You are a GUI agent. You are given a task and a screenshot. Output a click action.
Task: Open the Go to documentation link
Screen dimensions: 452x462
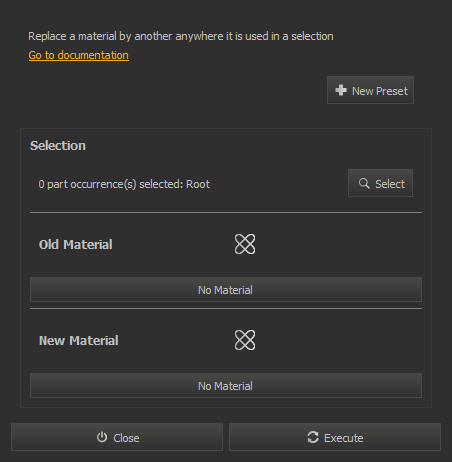click(79, 55)
